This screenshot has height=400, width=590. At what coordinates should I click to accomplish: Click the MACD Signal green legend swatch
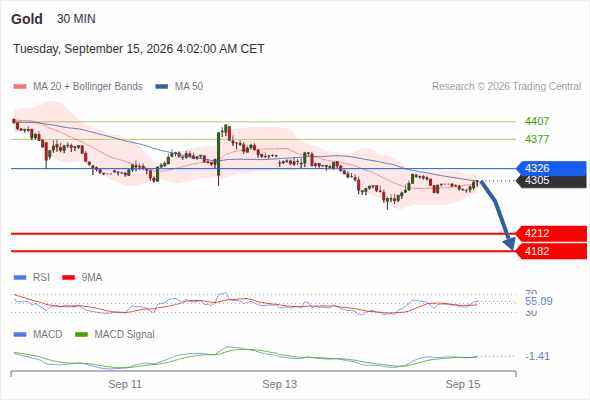click(81, 335)
